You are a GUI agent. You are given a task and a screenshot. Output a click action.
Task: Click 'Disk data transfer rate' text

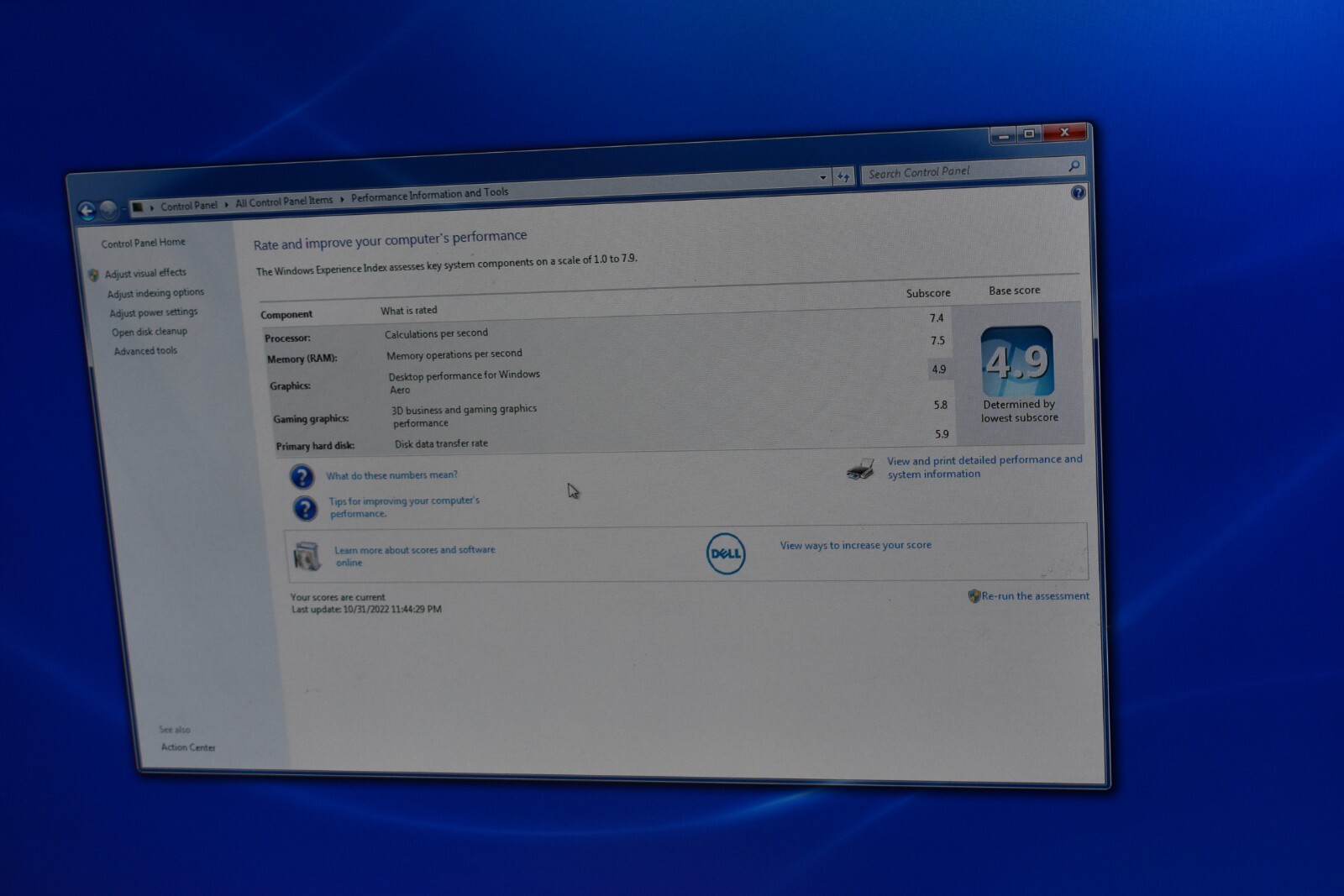[x=441, y=443]
